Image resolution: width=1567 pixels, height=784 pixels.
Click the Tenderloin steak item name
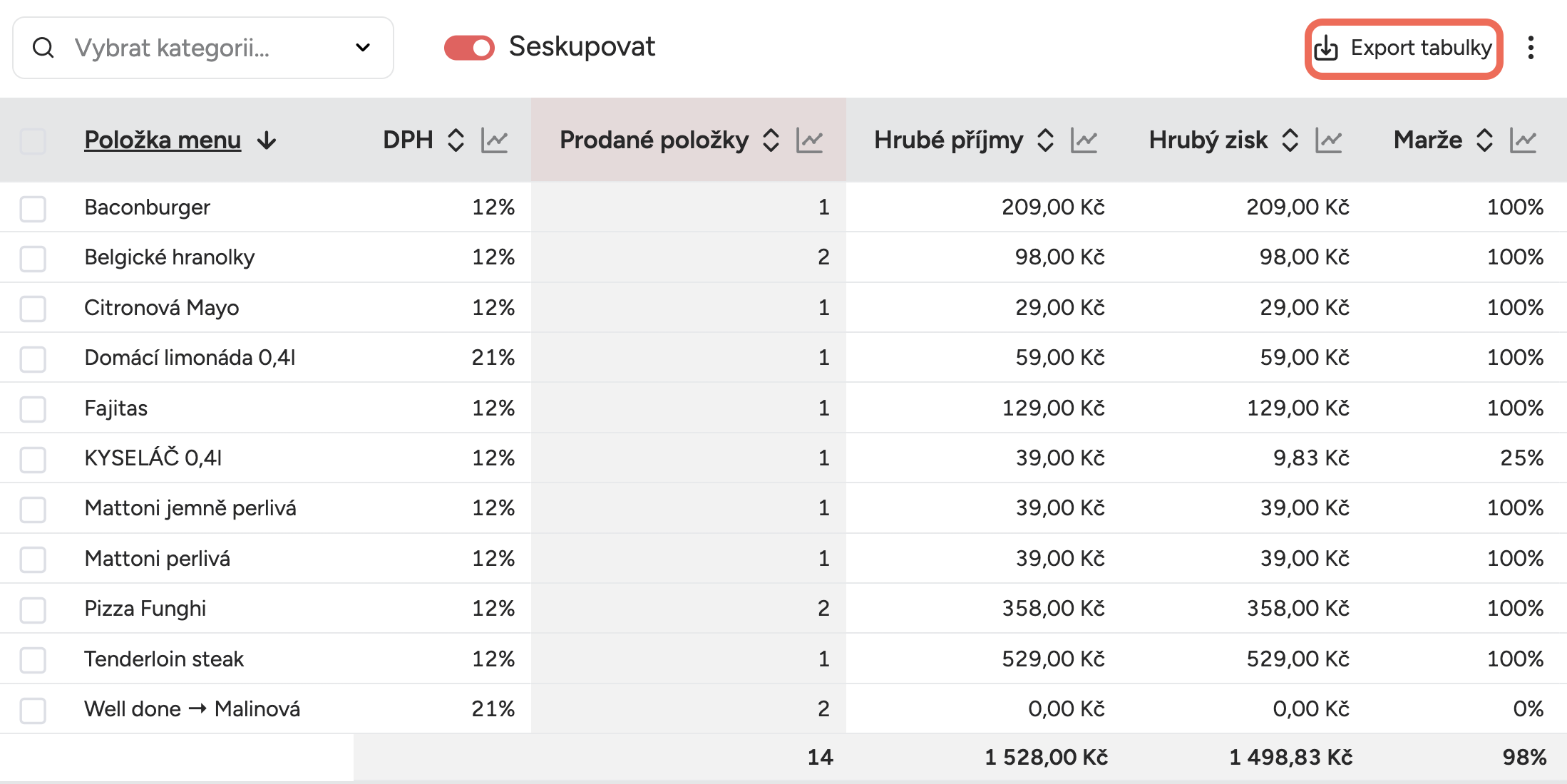[164, 659]
